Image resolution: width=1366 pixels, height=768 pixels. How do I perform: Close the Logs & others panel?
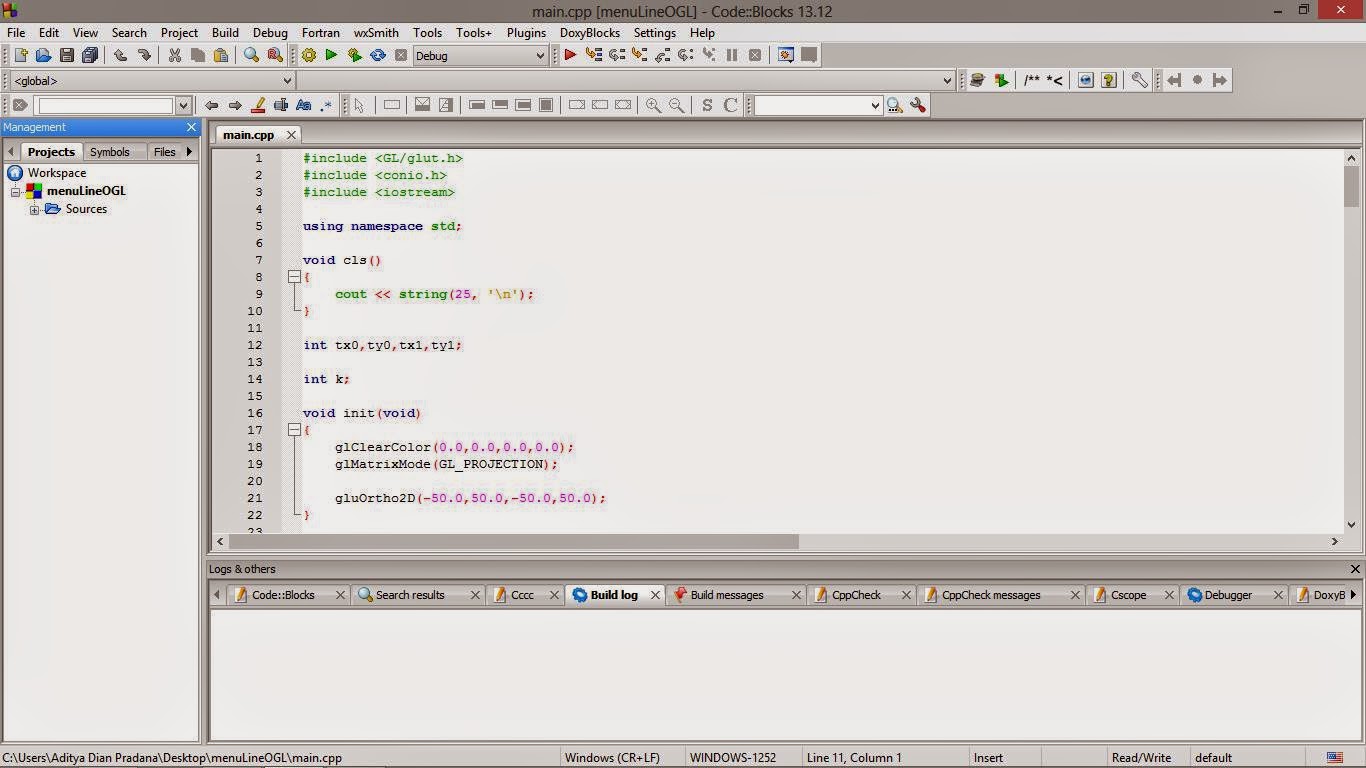1355,569
